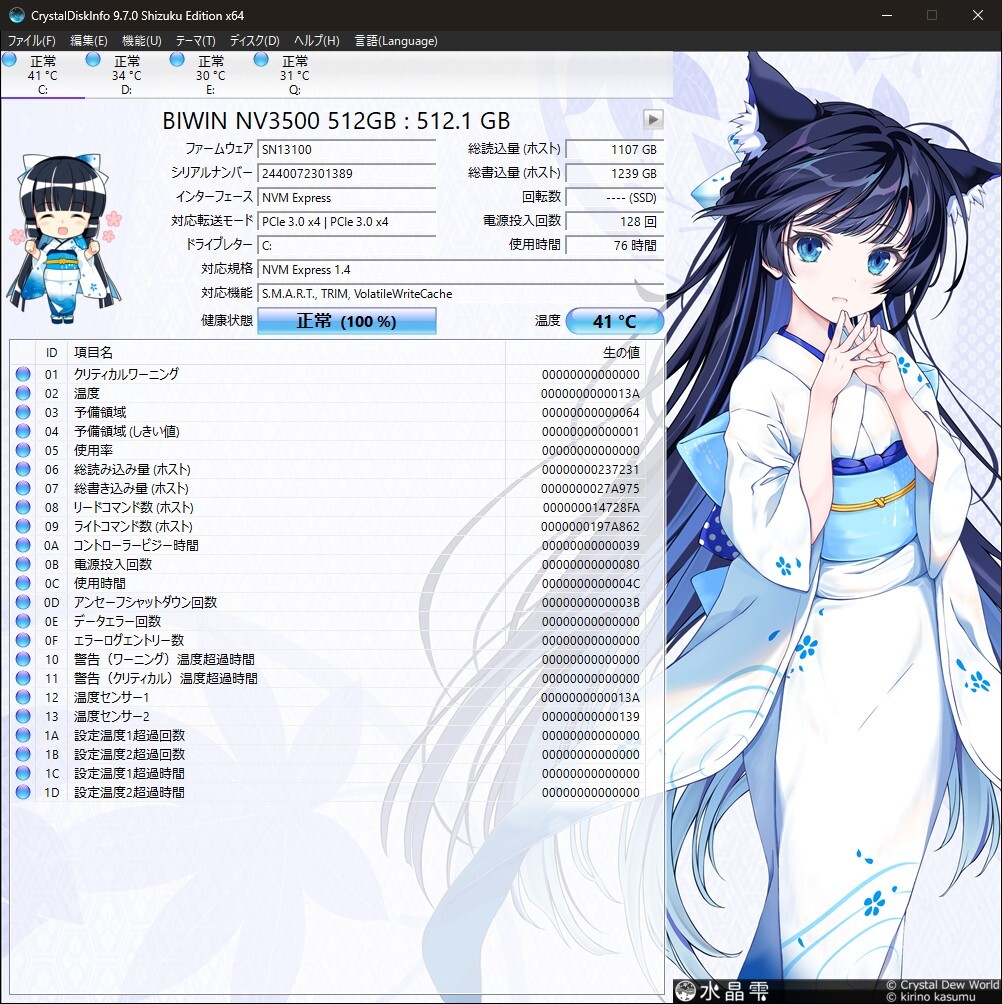
Task: Click status orb for 13 温度センサー2
Action: (x=23, y=716)
